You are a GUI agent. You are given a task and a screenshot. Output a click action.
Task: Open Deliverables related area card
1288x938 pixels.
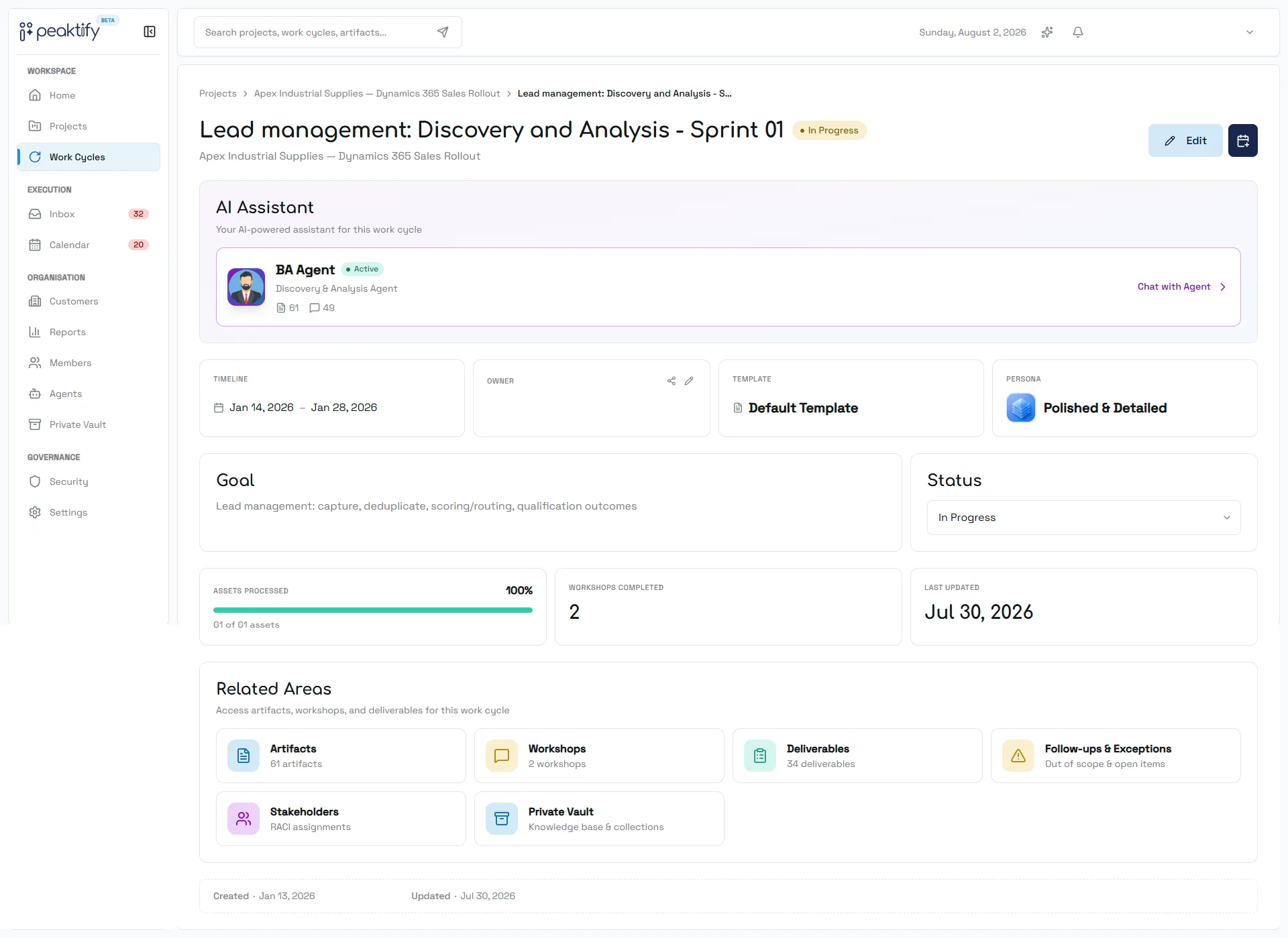[857, 756]
